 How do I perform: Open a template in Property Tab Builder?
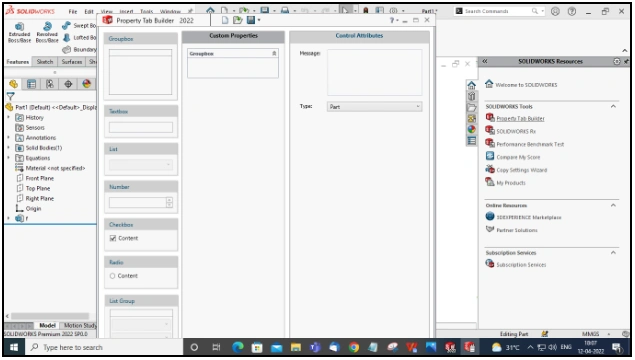click(x=237, y=20)
